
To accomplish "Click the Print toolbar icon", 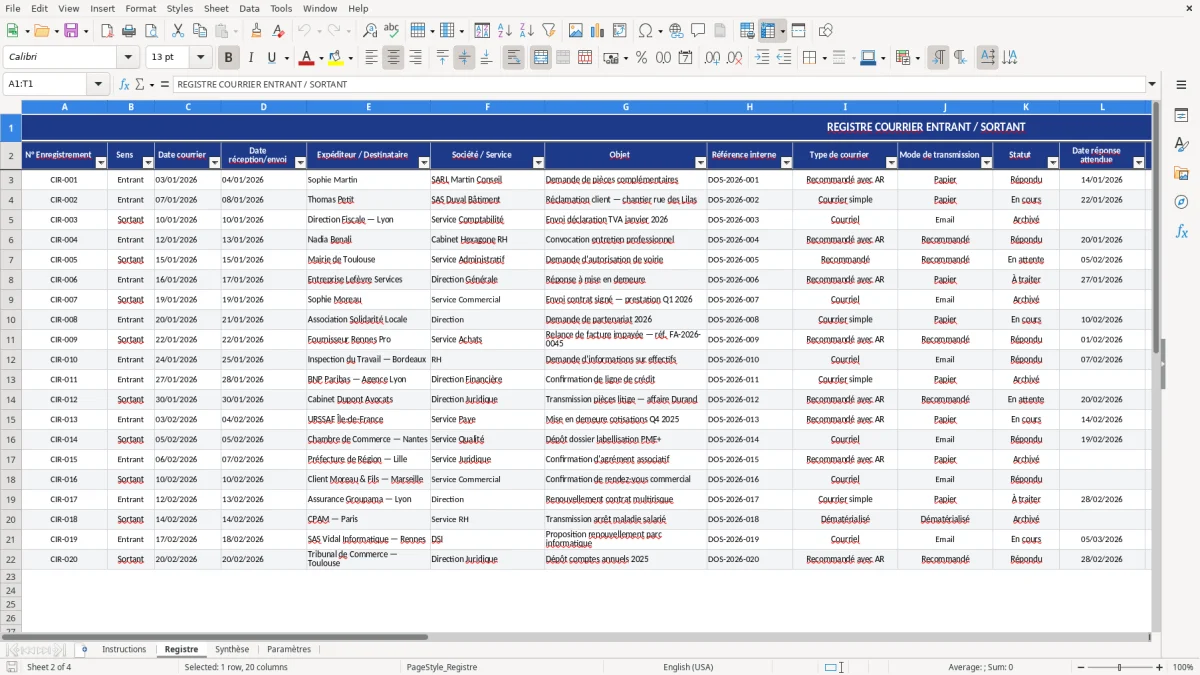I will click(x=128, y=31).
